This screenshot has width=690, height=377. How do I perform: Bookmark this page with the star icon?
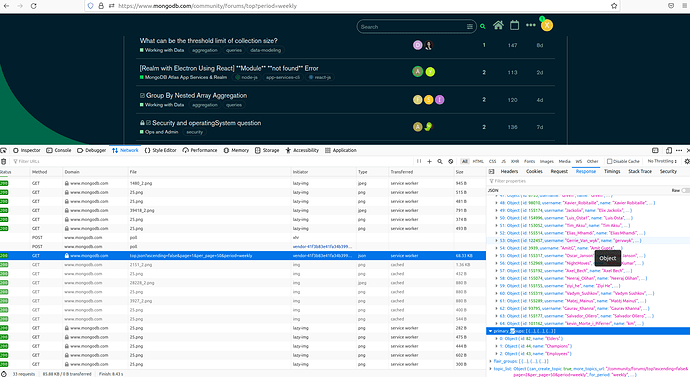pyautogui.click(x=614, y=6)
